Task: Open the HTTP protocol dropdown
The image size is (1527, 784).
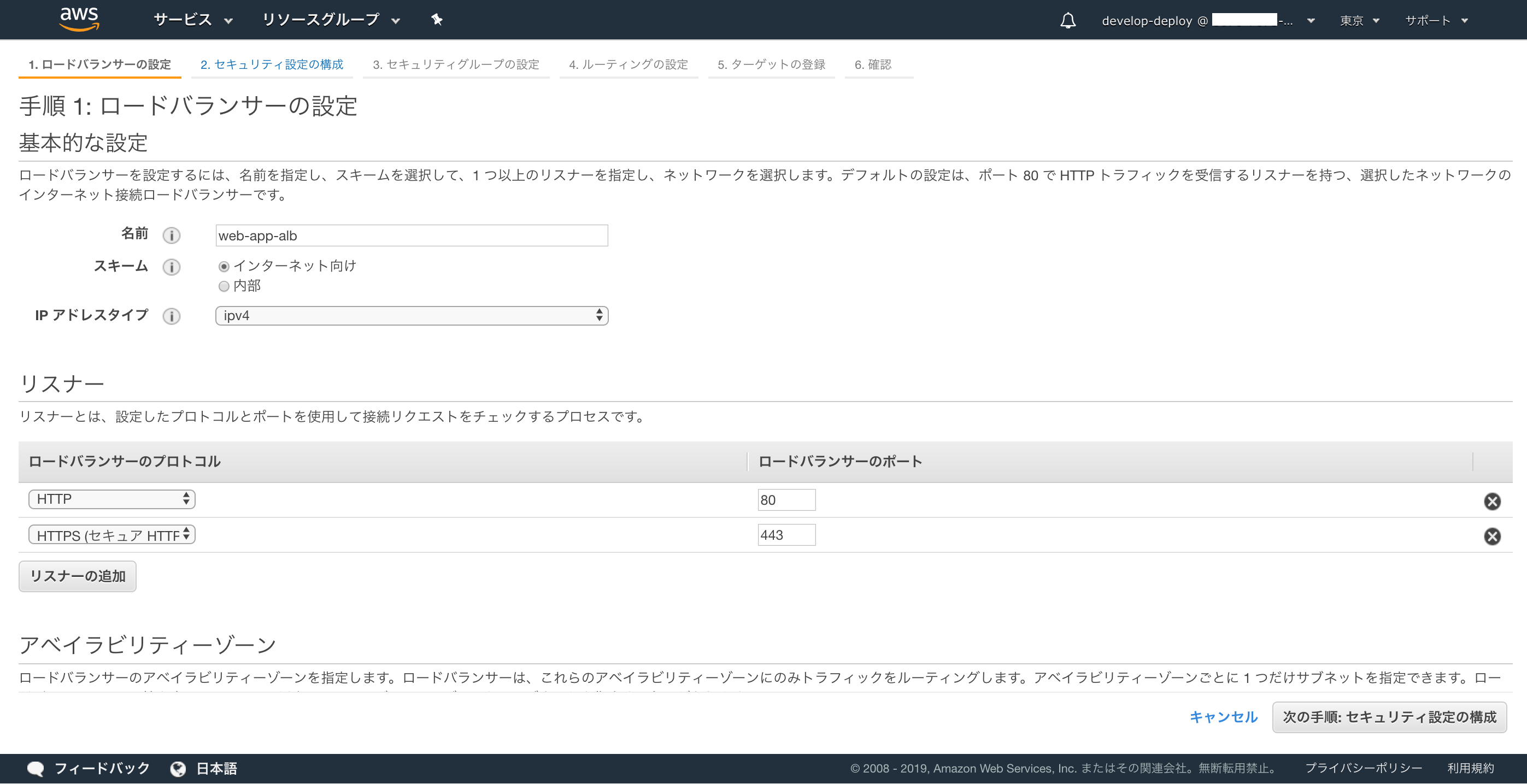Action: click(x=111, y=499)
